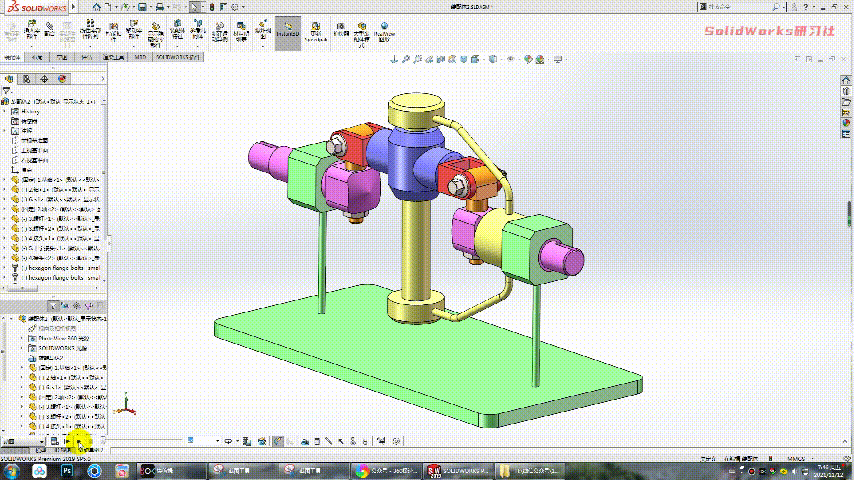The width and height of the screenshot is (854, 480).
Task: Click the Large Assembly Settings tool
Action: [x=361, y=34]
